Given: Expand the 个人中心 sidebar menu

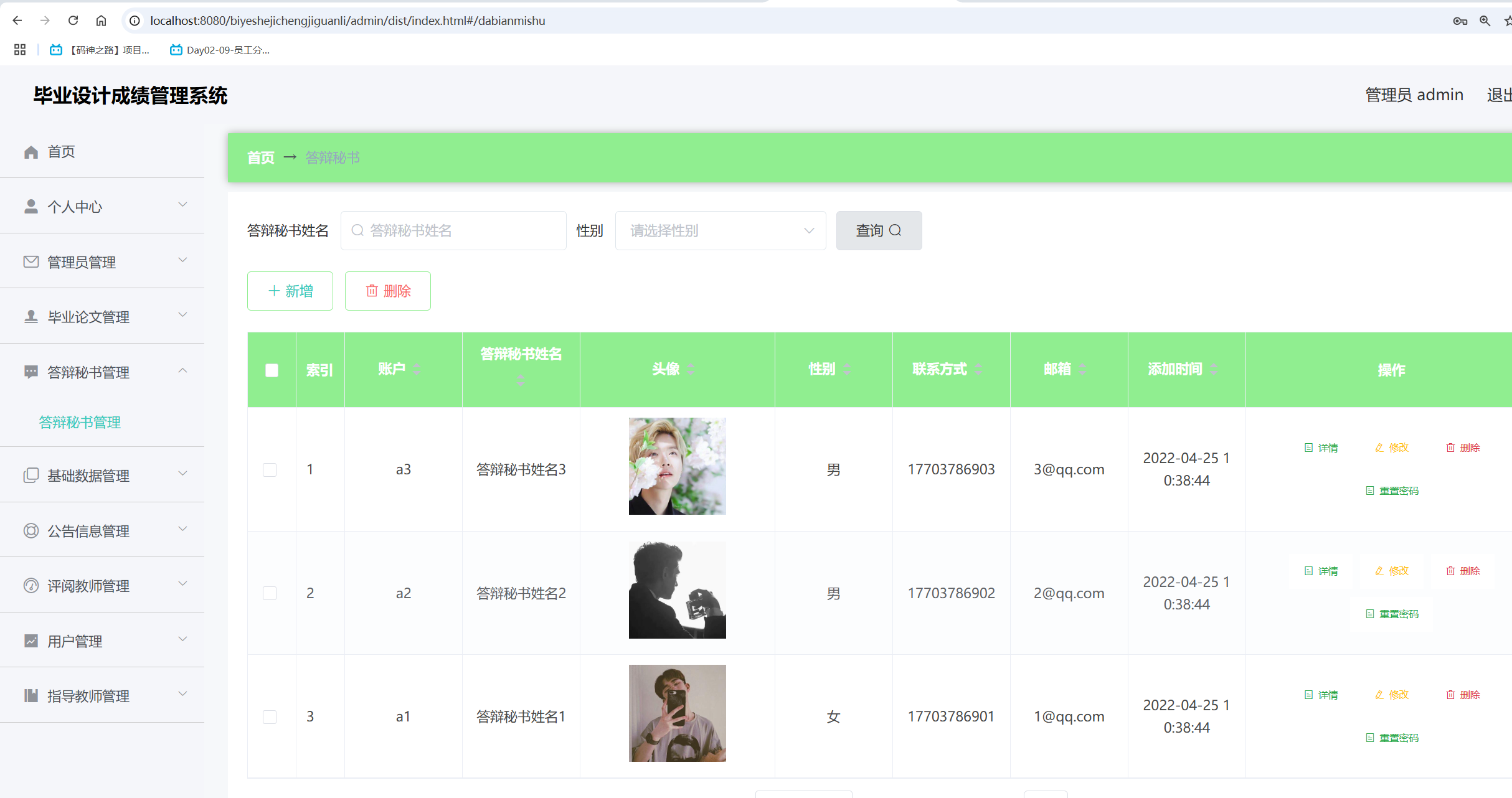Looking at the screenshot, I should 103,206.
